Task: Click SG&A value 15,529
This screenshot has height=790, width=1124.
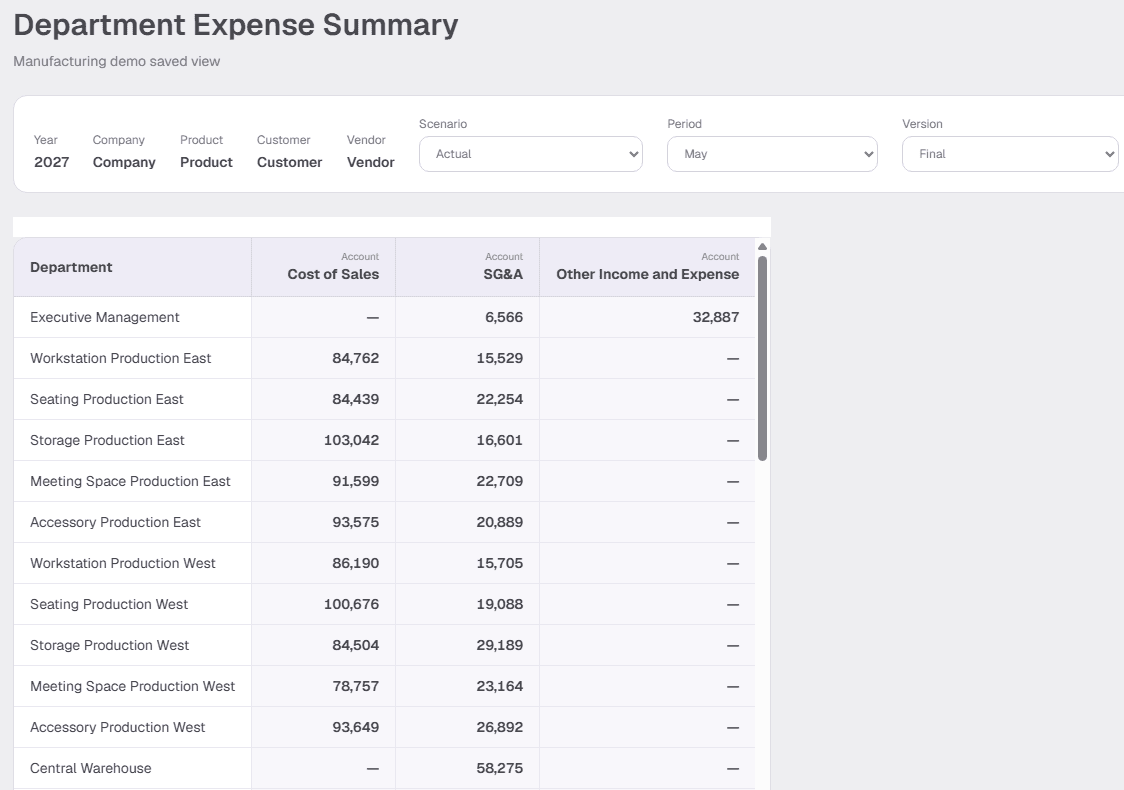Action: (500, 358)
